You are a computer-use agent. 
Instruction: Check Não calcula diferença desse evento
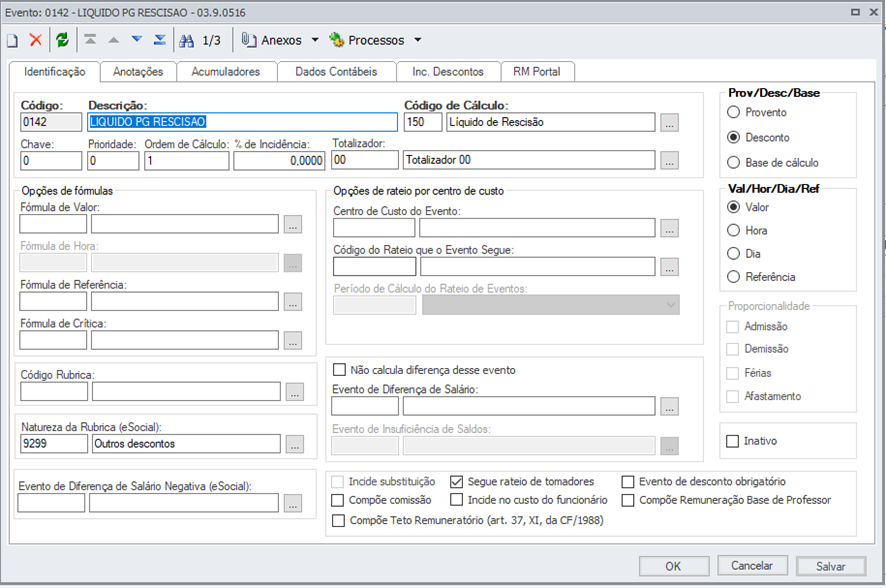tap(340, 370)
